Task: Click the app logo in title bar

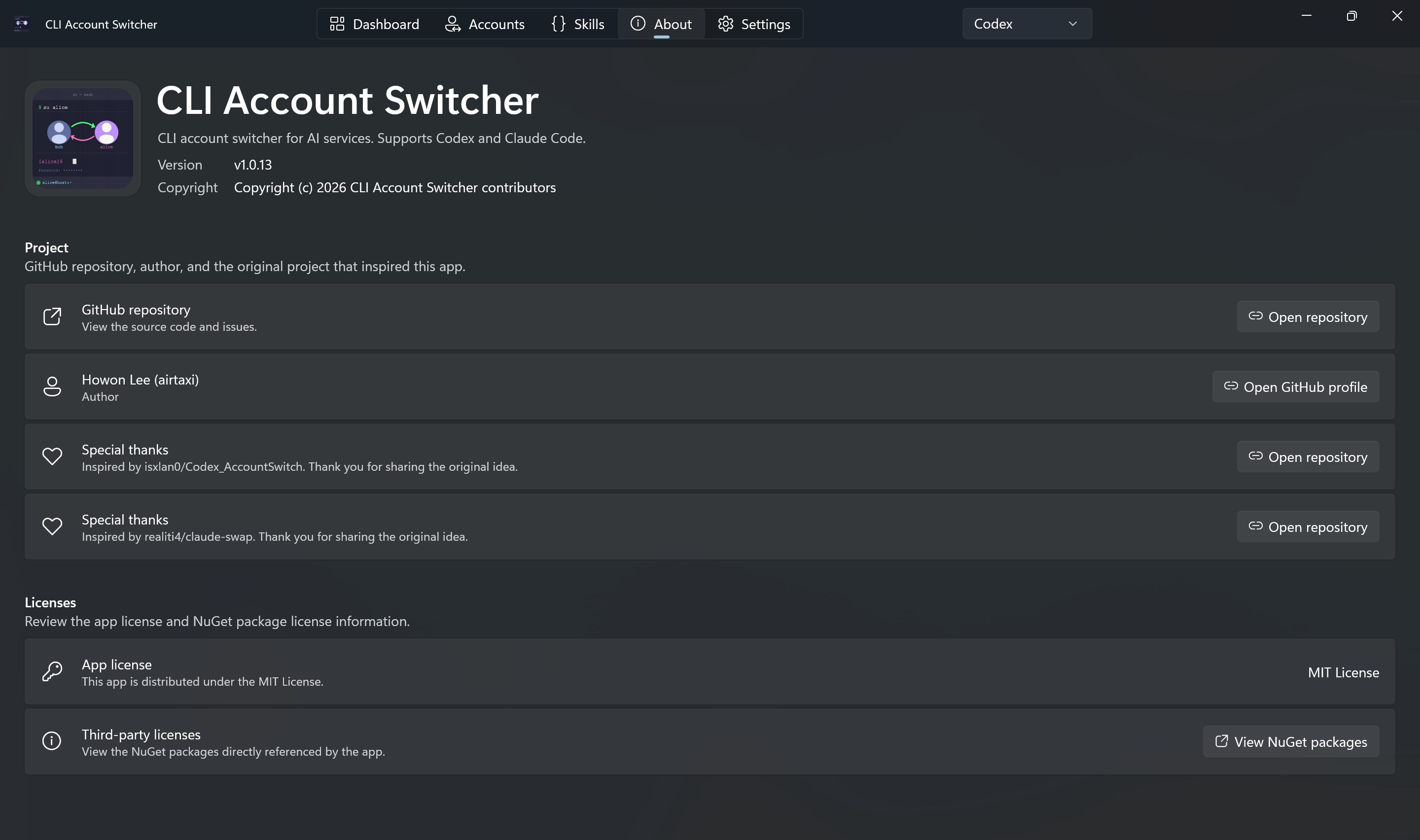Action: click(22, 24)
